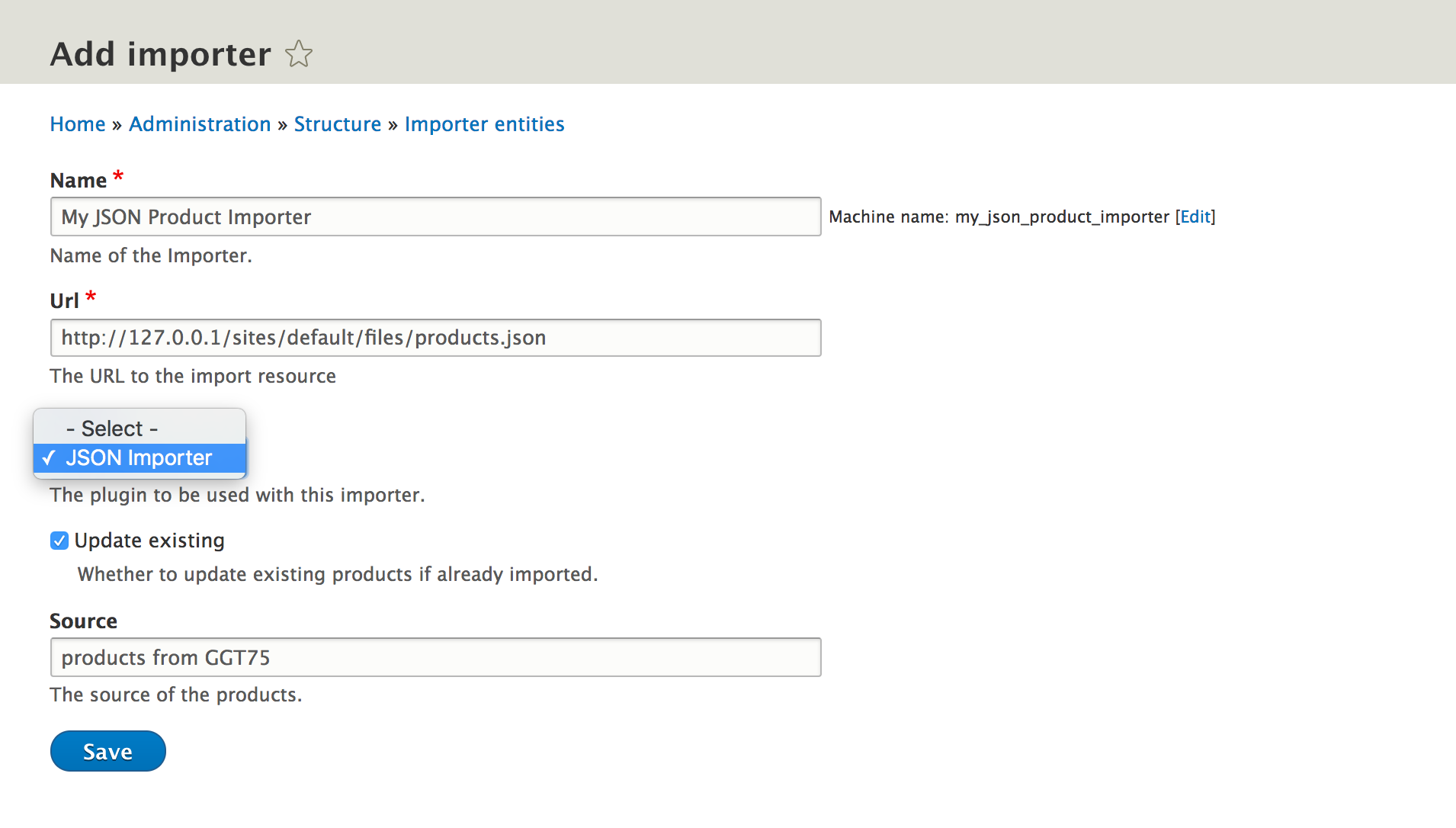Uncheck the Update existing checkbox
This screenshot has width=1456, height=828.
click(x=59, y=541)
